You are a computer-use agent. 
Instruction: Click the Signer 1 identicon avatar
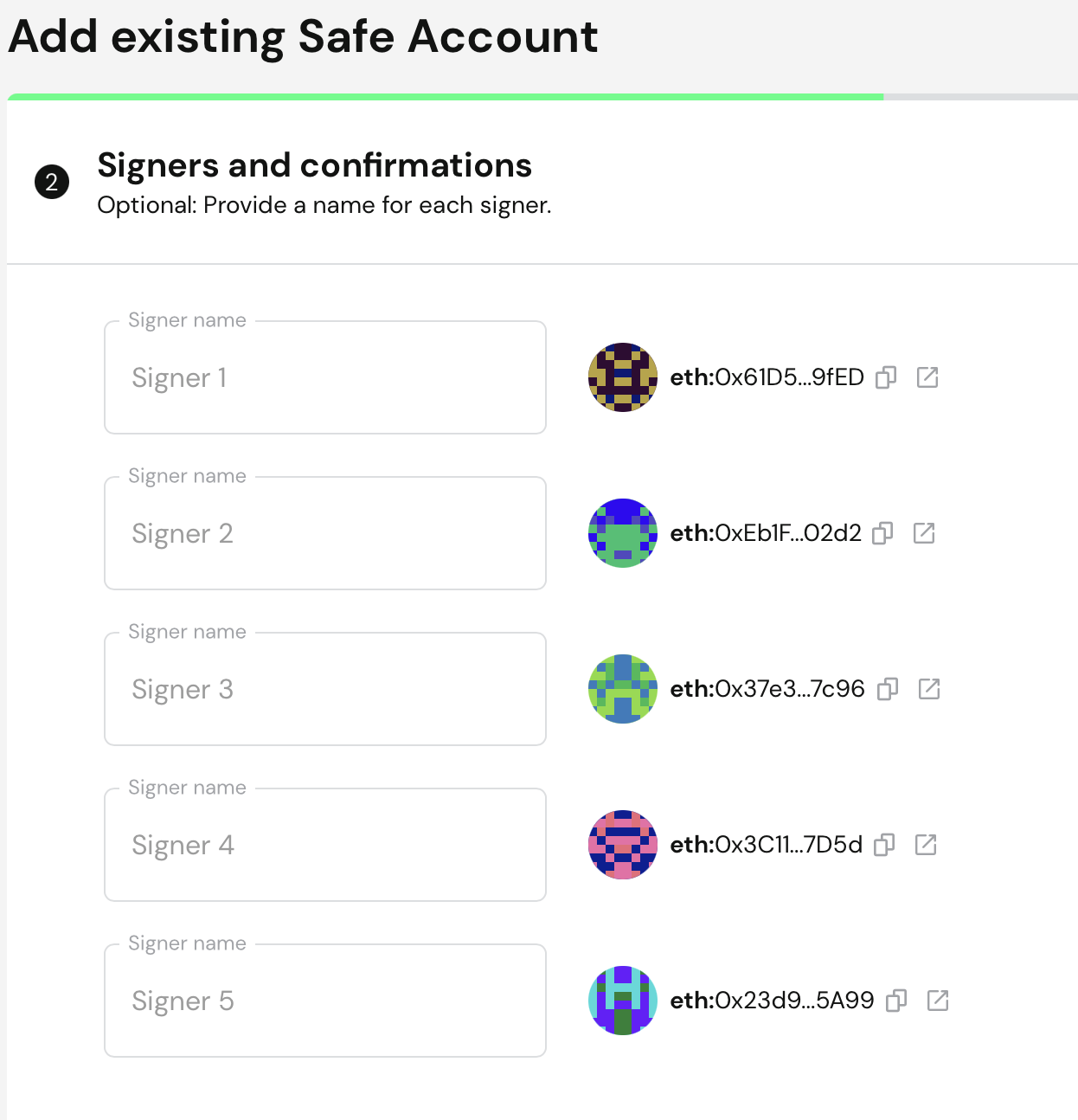pyautogui.click(x=623, y=377)
